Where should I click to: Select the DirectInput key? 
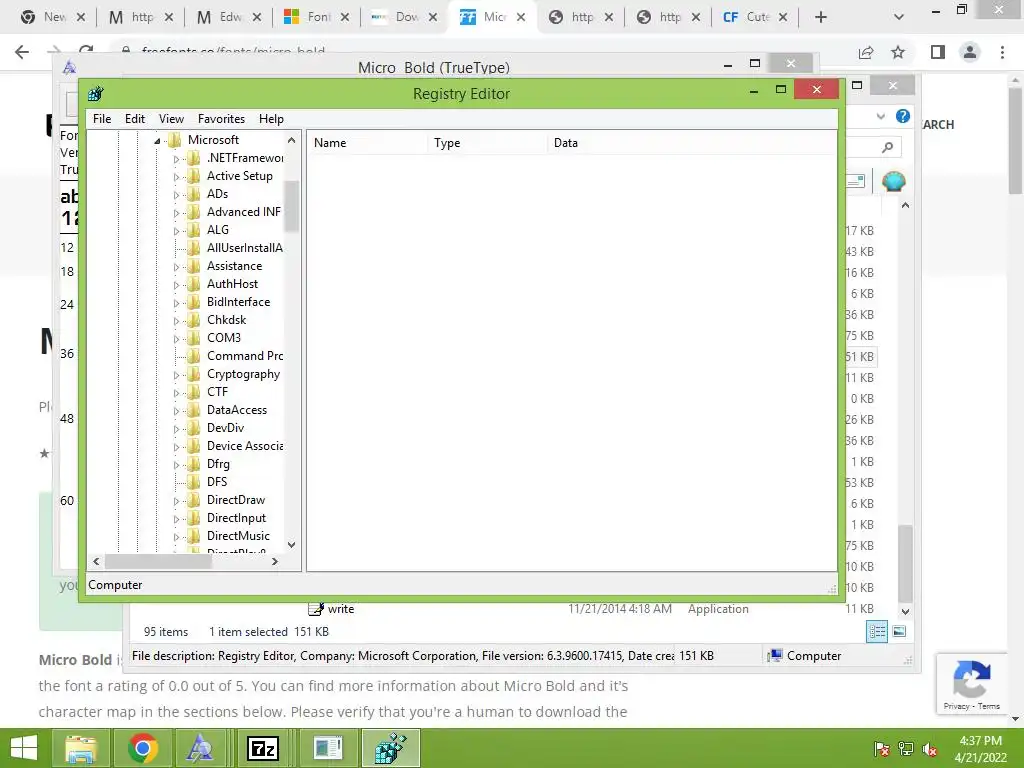(x=236, y=518)
